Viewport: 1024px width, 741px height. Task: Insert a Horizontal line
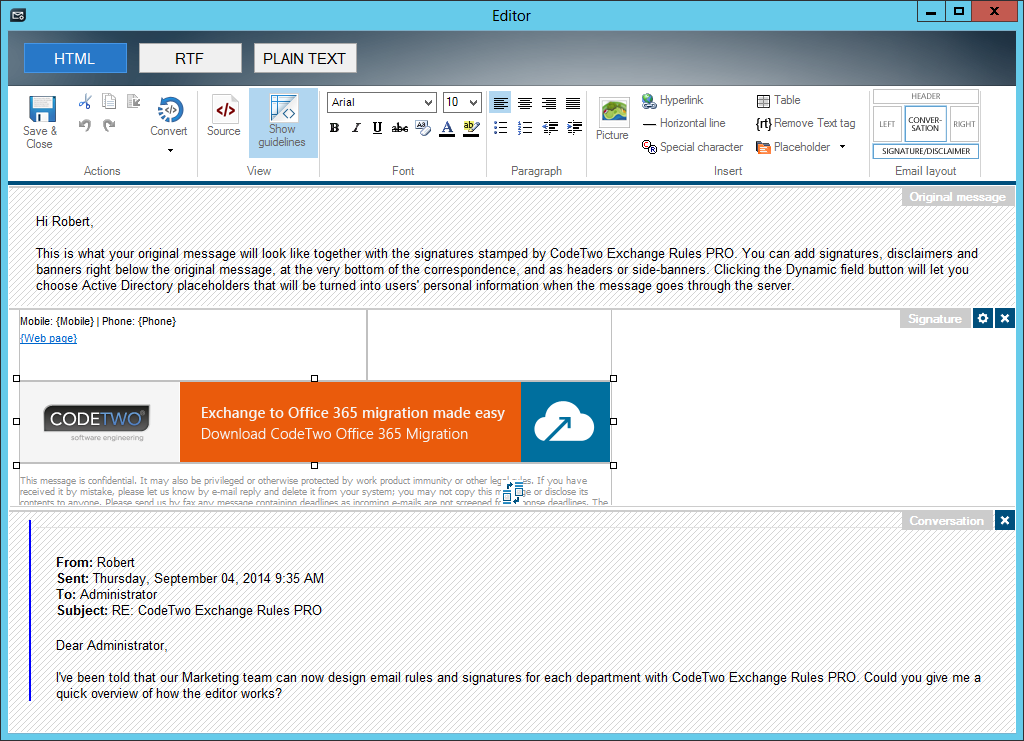(x=684, y=123)
